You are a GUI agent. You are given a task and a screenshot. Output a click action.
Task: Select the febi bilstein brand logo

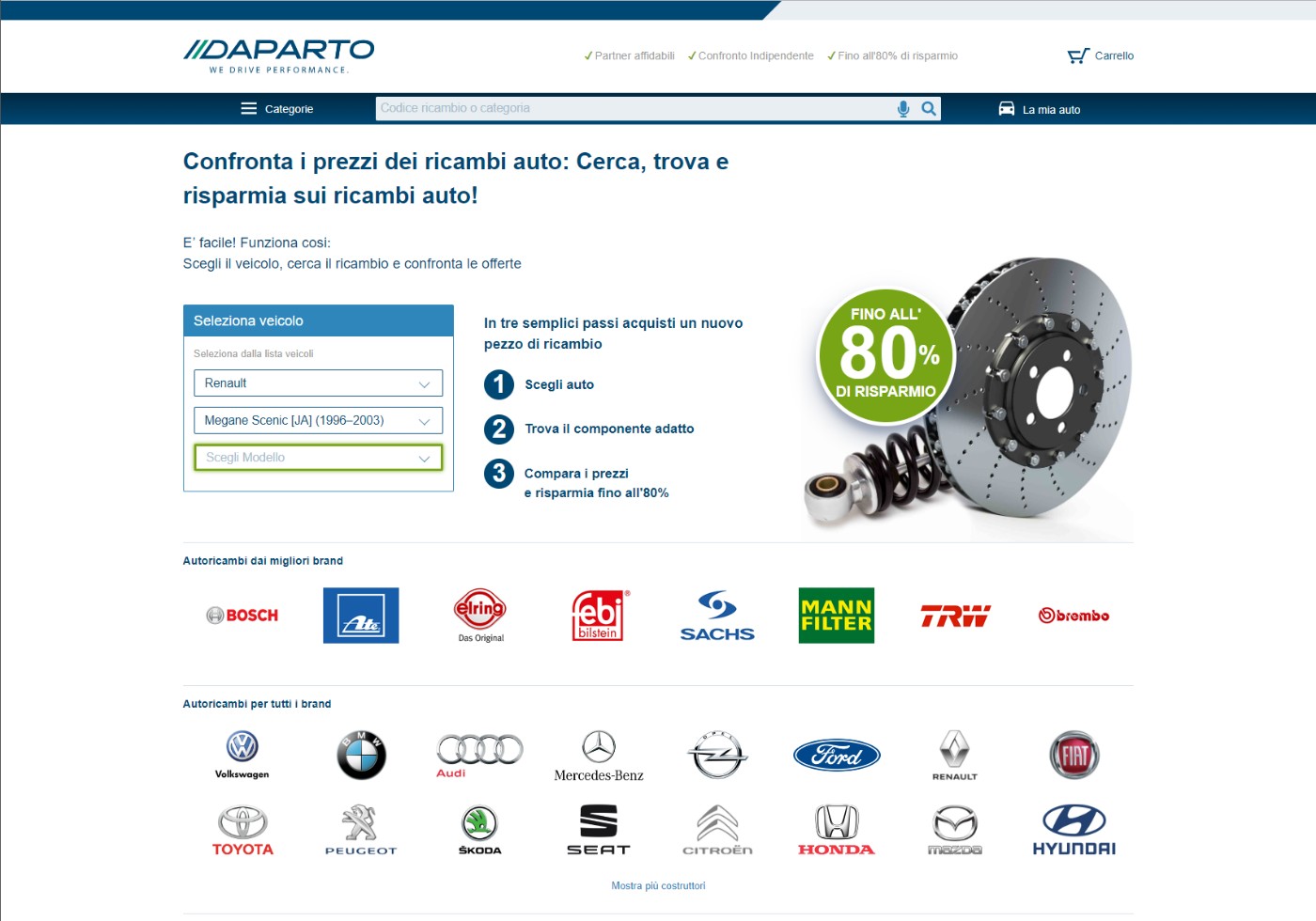point(600,616)
